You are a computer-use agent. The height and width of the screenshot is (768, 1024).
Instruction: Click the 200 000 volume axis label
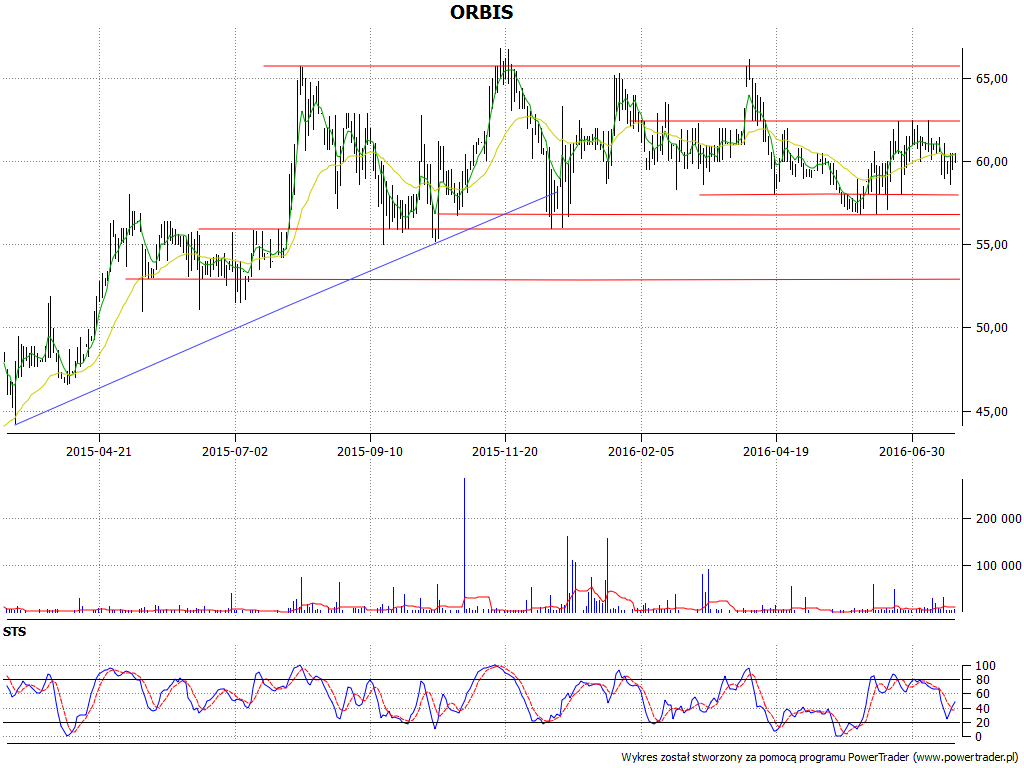998,519
